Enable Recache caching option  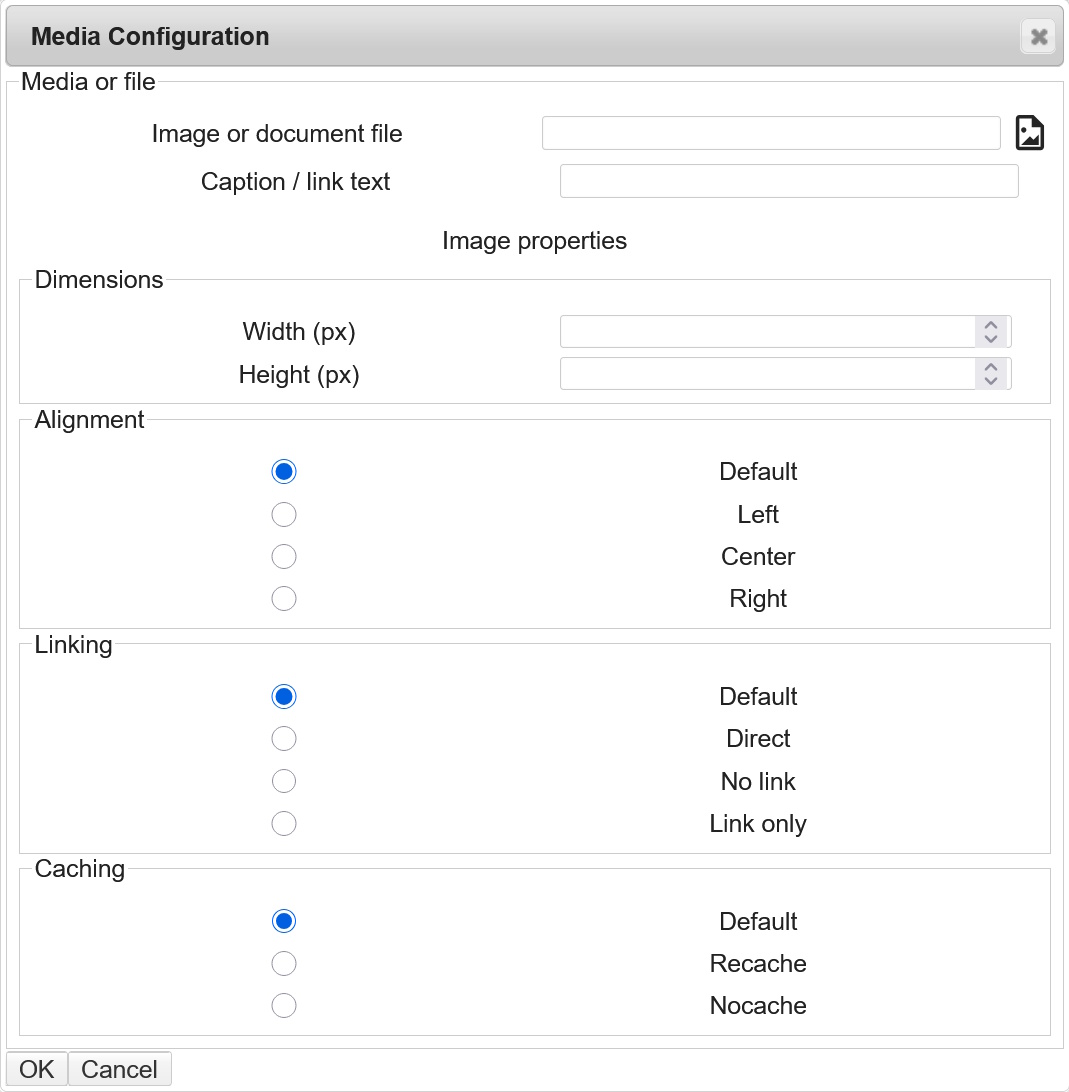(284, 963)
